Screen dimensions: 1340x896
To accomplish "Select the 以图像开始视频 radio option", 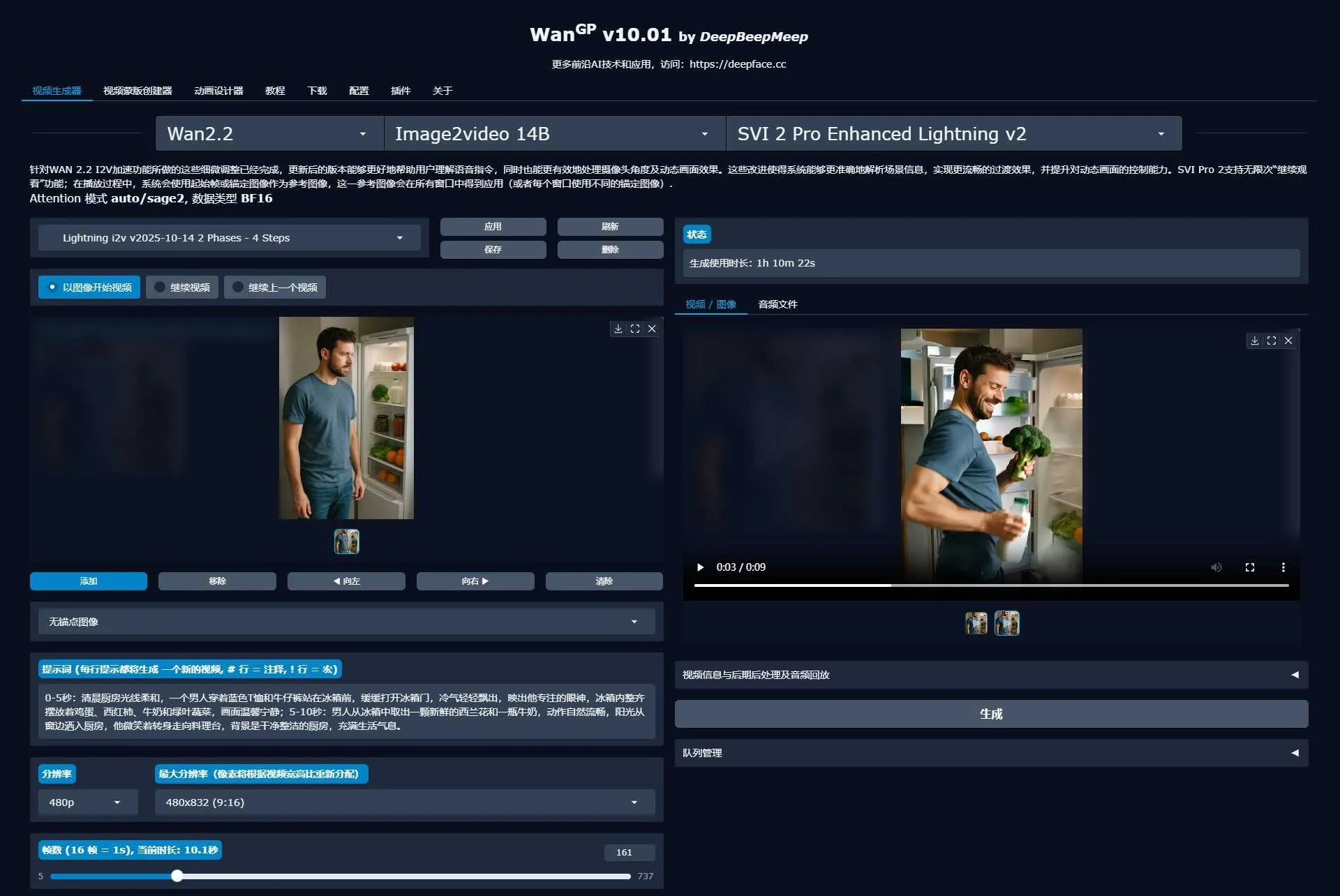I will point(89,287).
